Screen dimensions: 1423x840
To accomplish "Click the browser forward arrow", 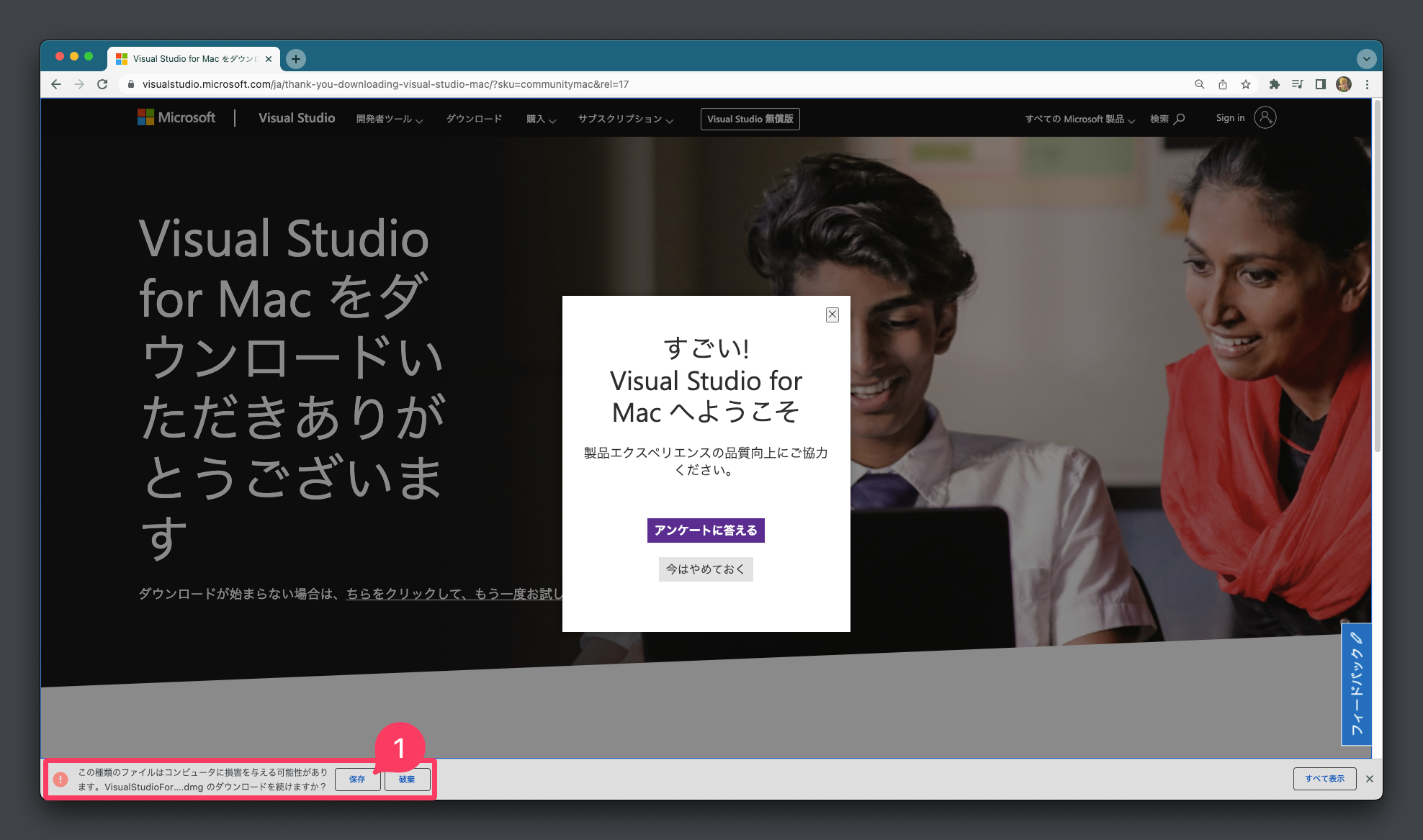I will click(x=79, y=84).
